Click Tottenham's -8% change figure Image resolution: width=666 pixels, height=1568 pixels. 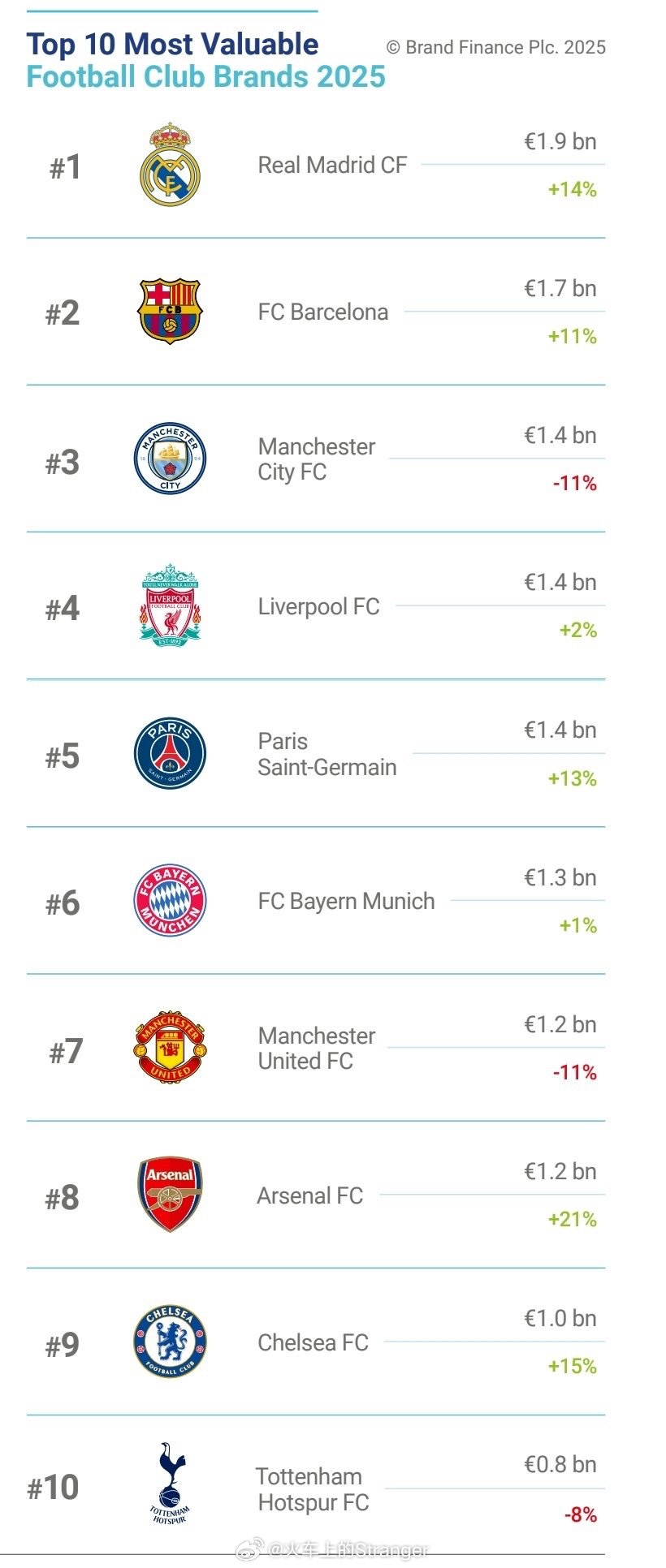(580, 1514)
